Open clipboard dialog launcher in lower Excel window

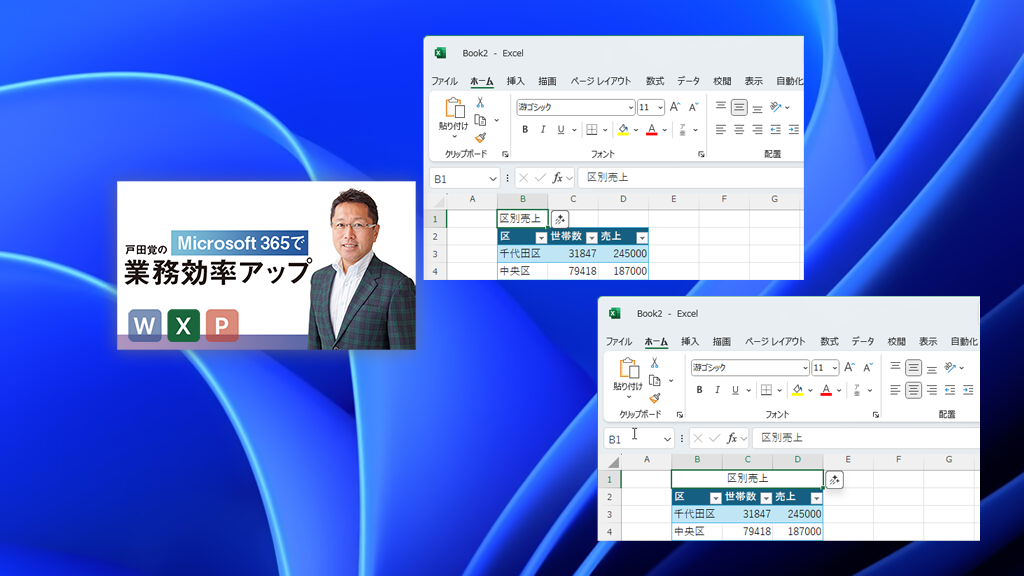click(679, 415)
